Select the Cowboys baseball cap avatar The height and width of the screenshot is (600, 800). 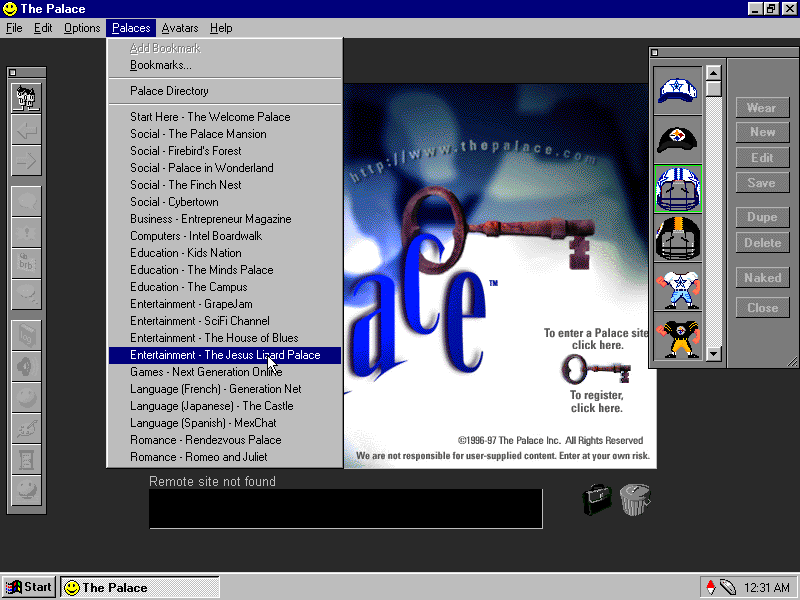(x=677, y=90)
